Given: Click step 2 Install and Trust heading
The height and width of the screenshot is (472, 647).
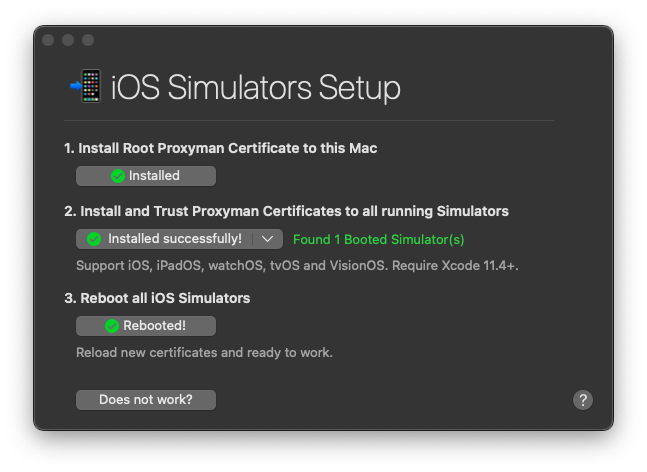Looking at the screenshot, I should 286,211.
